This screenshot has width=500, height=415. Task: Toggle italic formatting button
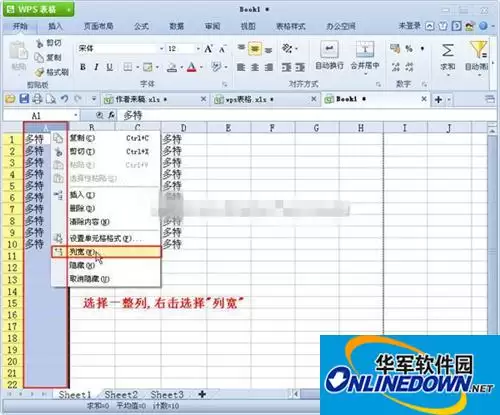[x=96, y=67]
